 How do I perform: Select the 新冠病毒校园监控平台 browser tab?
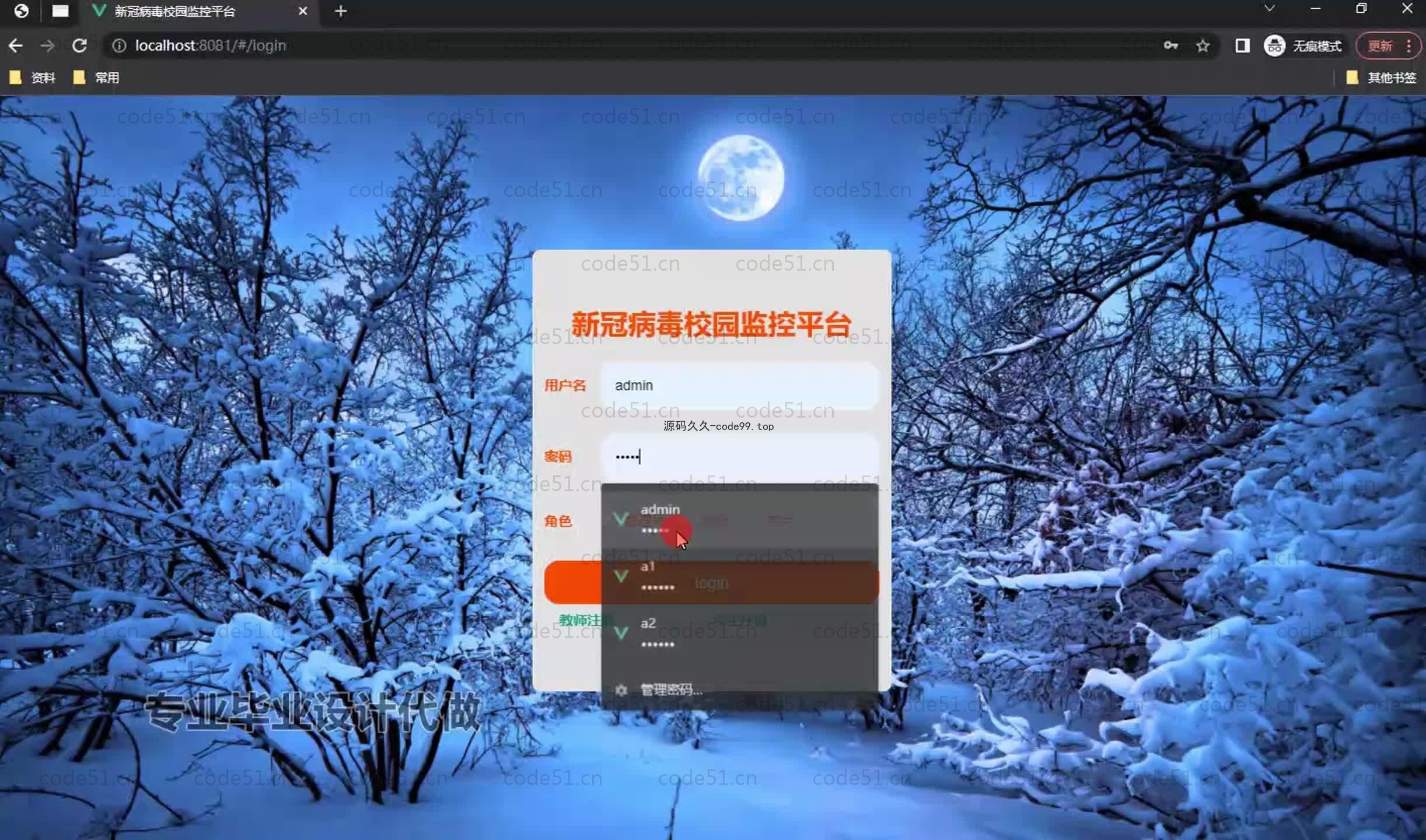(201, 12)
